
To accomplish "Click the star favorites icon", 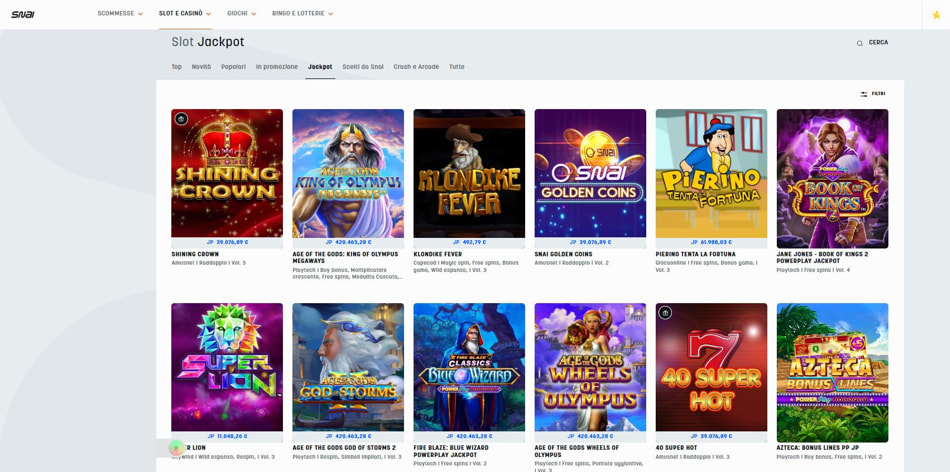I will coord(936,15).
